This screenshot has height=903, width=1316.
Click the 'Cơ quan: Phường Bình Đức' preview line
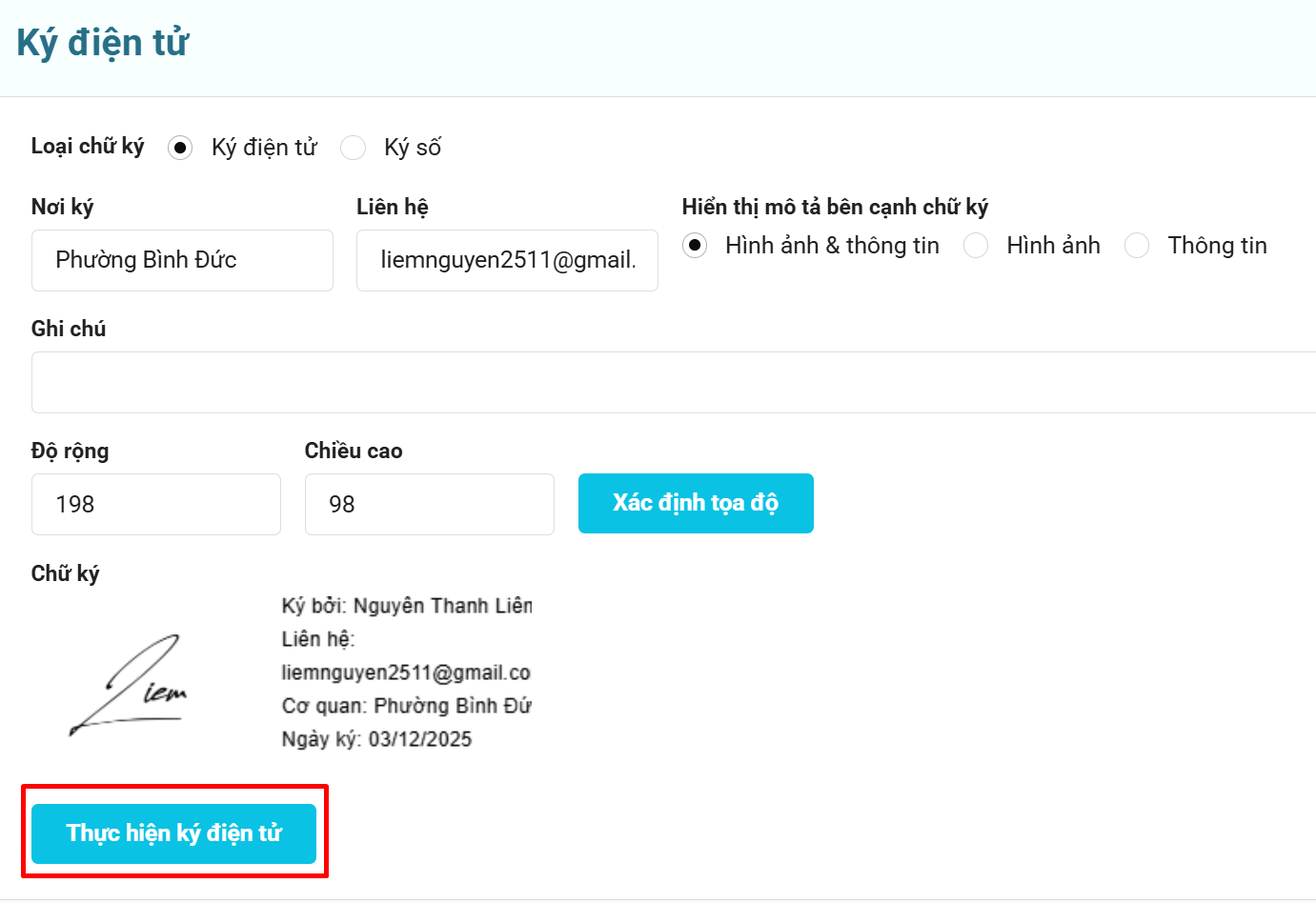pyautogui.click(x=407, y=706)
